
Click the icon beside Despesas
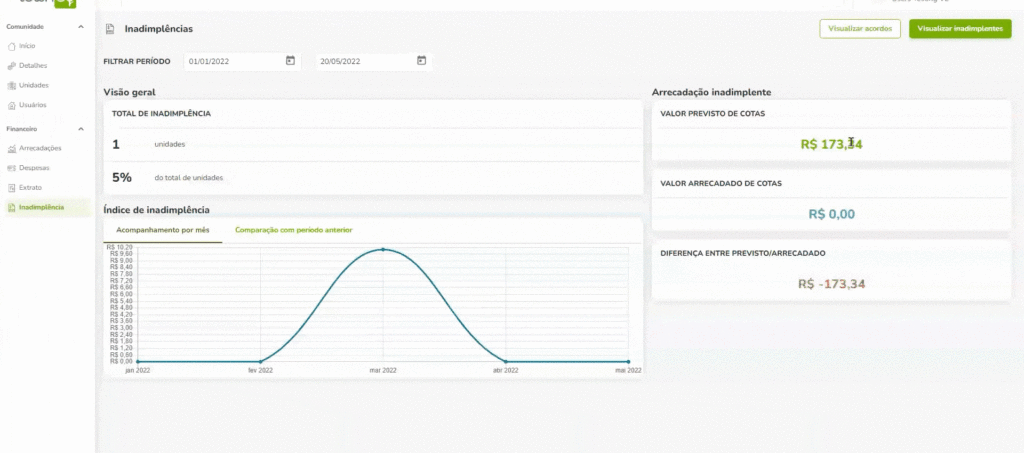click(x=11, y=168)
